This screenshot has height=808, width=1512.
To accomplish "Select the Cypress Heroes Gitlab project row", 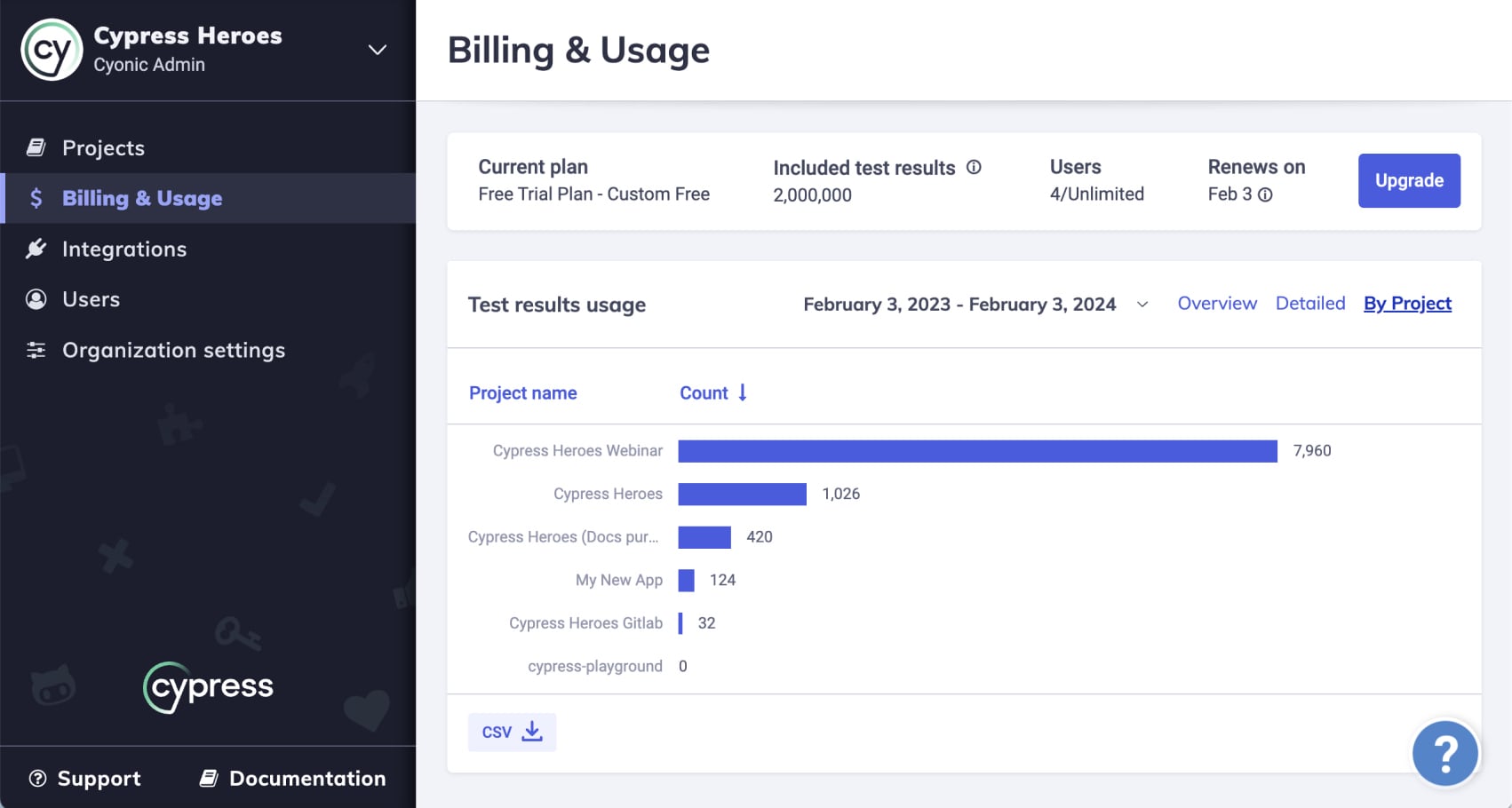I will coord(585,622).
